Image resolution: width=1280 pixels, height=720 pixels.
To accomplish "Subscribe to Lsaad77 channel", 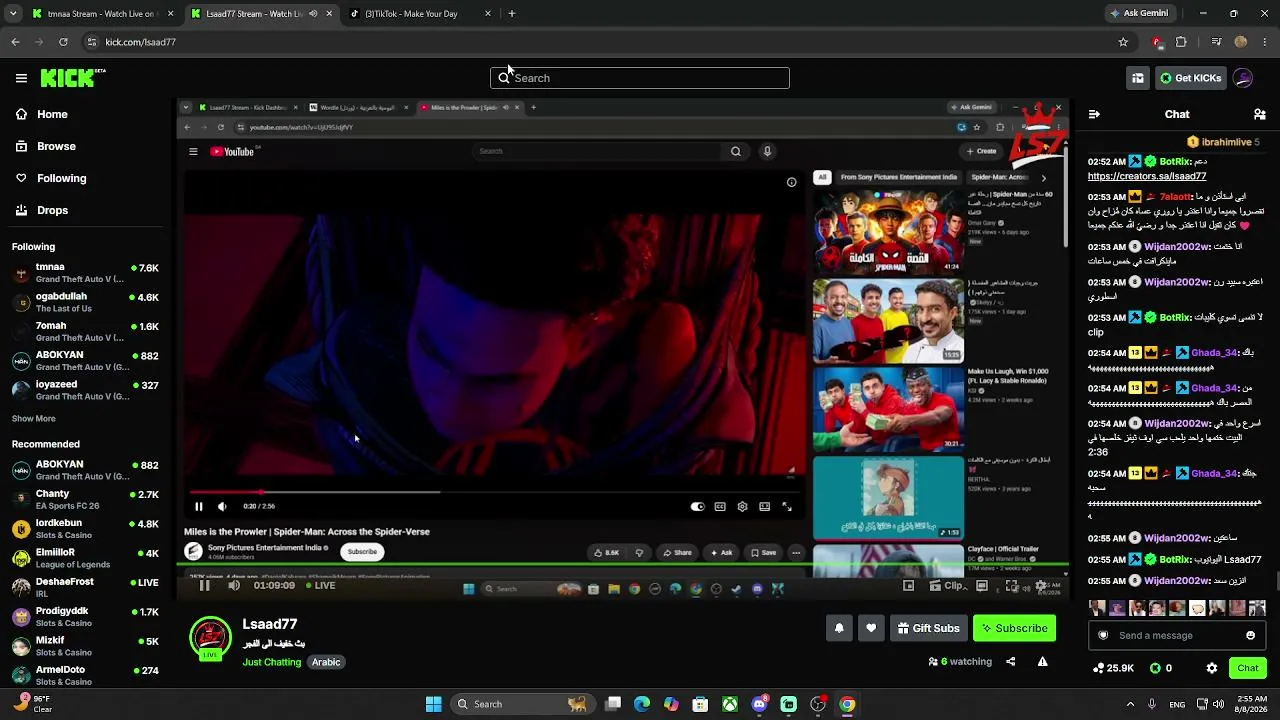I will 1014,628.
